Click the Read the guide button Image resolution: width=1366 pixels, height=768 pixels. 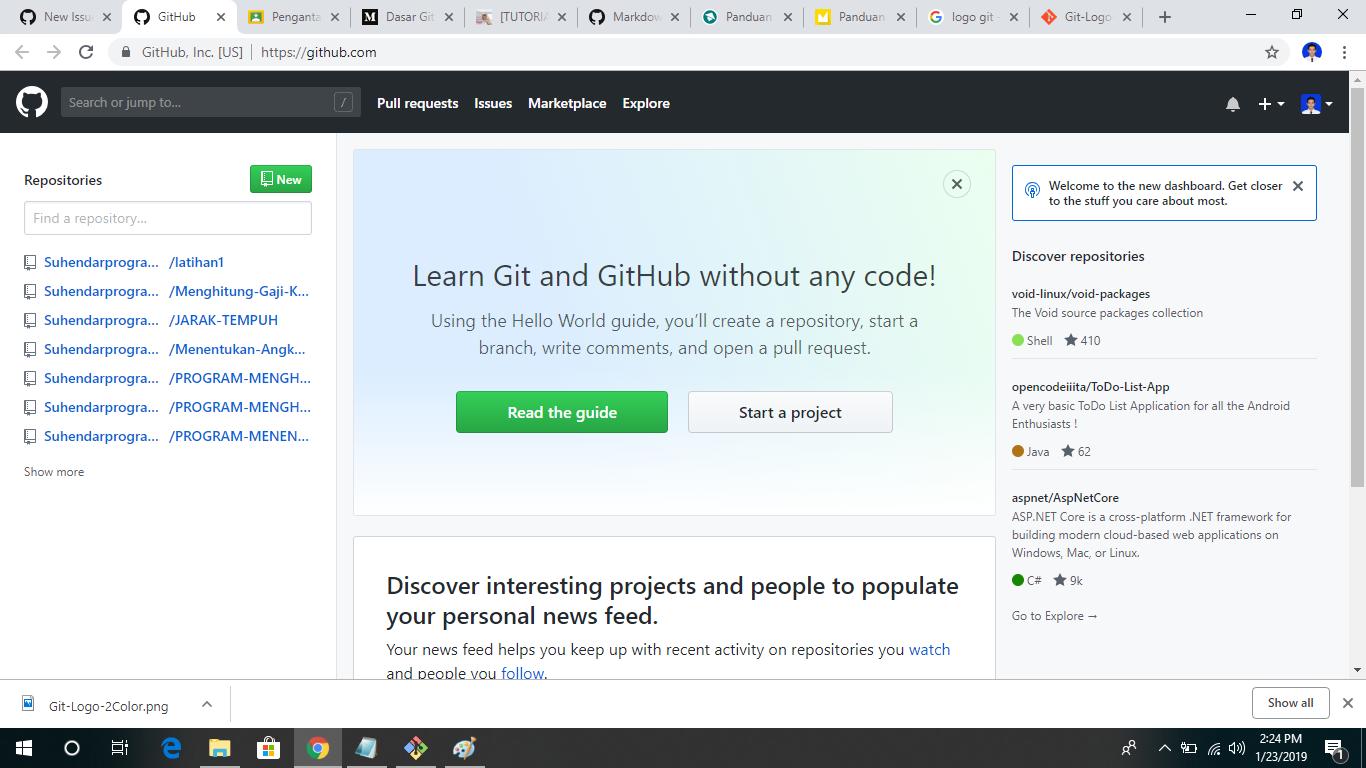tap(562, 412)
